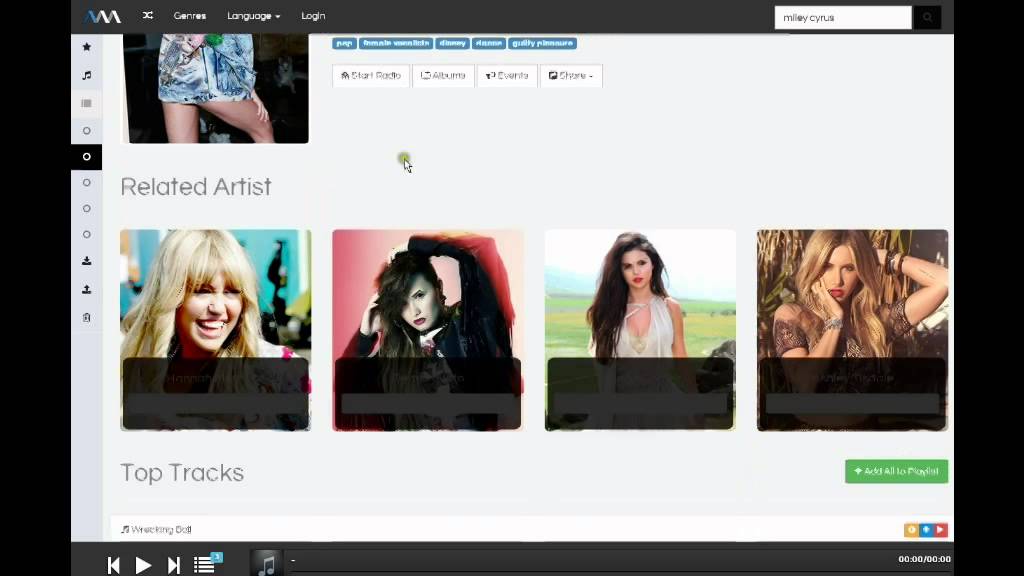Expand the Language dropdown

tap(253, 16)
